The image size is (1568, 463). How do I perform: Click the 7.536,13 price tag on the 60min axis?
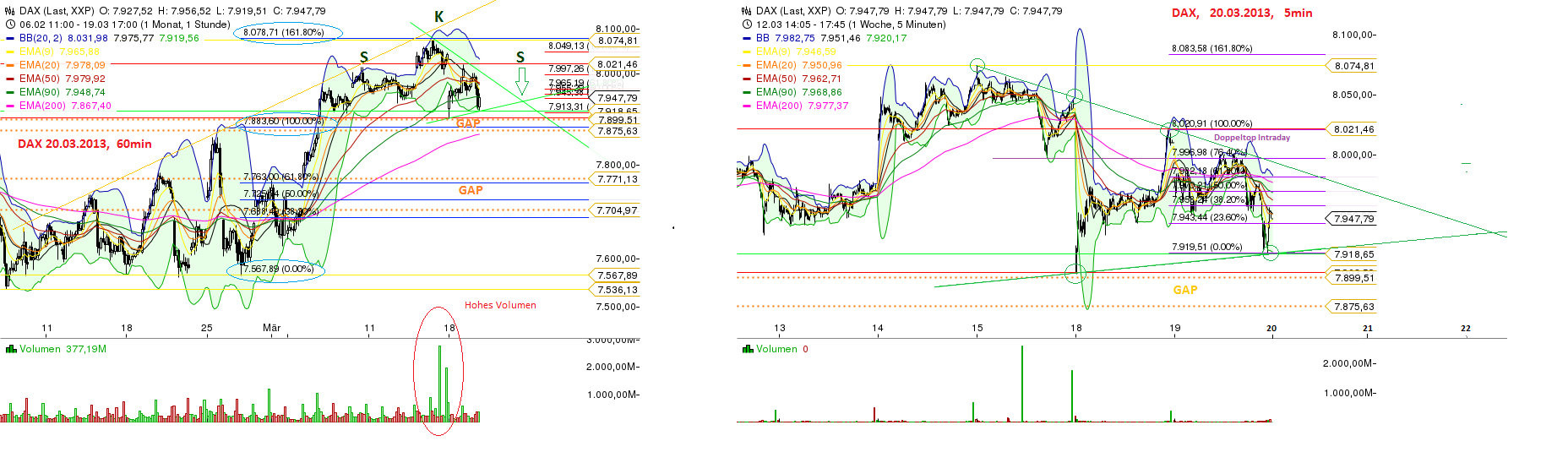click(617, 290)
